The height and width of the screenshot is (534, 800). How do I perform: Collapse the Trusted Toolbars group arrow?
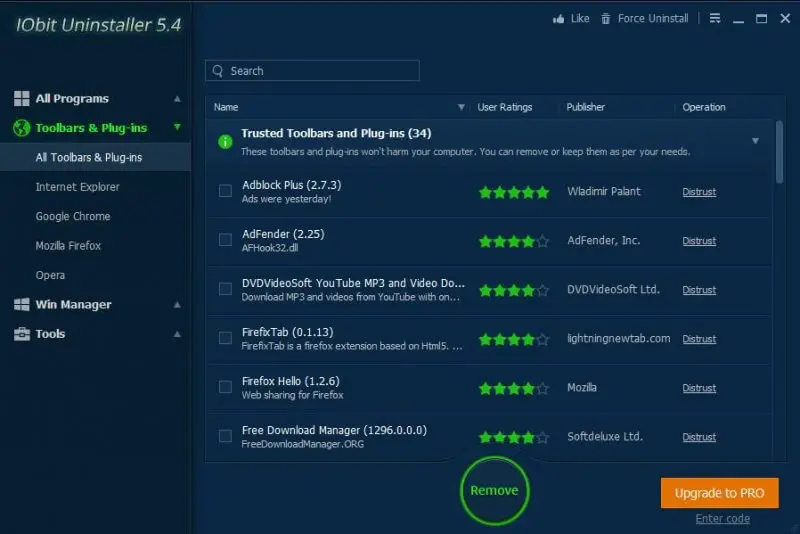[755, 141]
